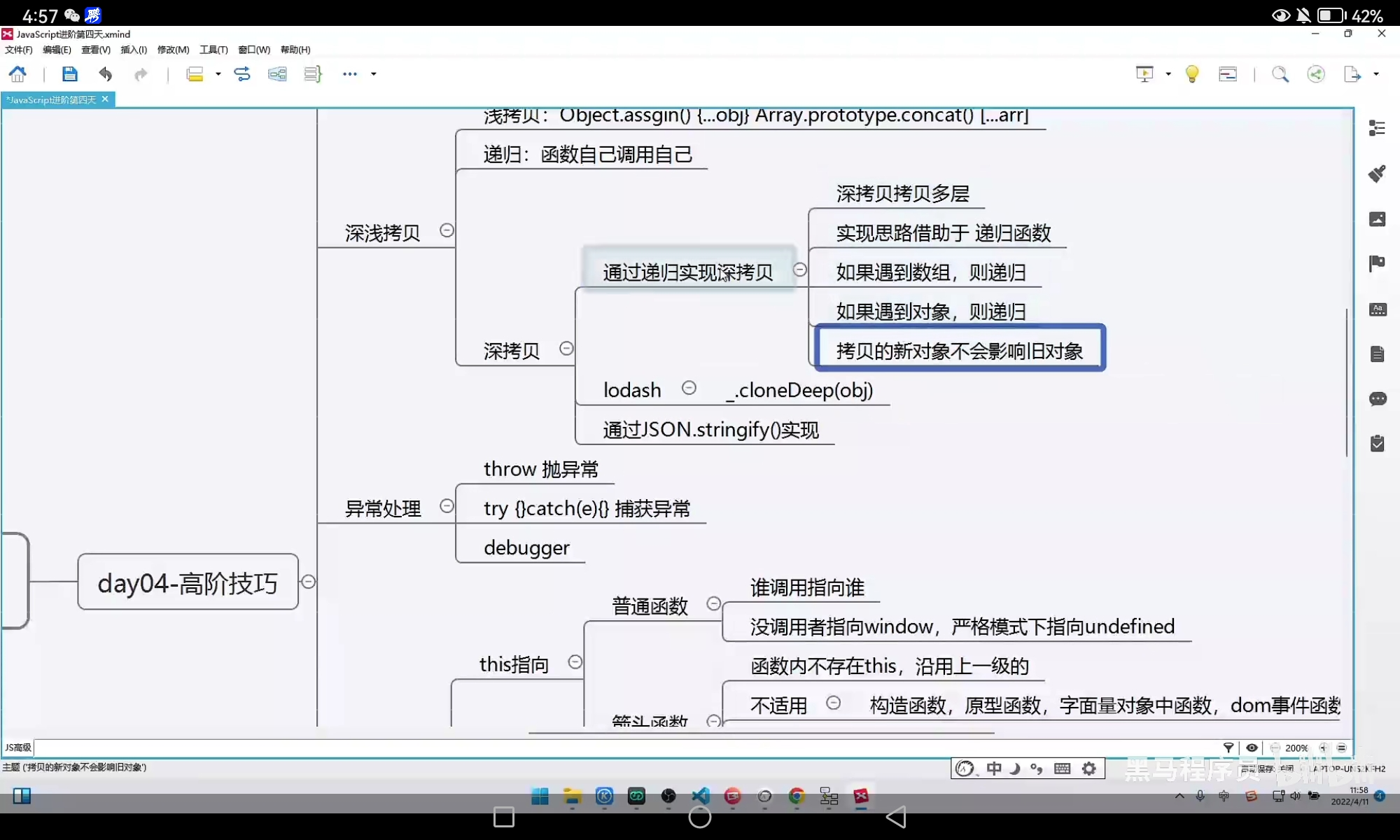Click the Undo arrow icon
Image resolution: width=1400 pixels, height=840 pixels.
(106, 74)
